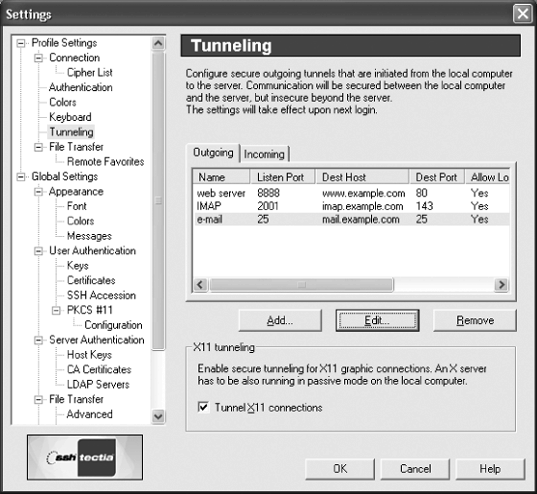Cancel the Settings dialog
This screenshot has height=494, width=537.
[x=415, y=469]
